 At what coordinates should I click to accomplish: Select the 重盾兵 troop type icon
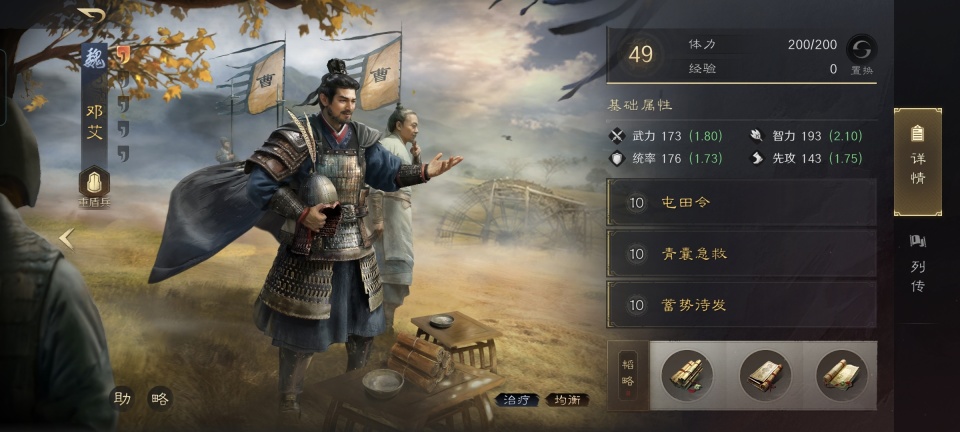tap(94, 182)
